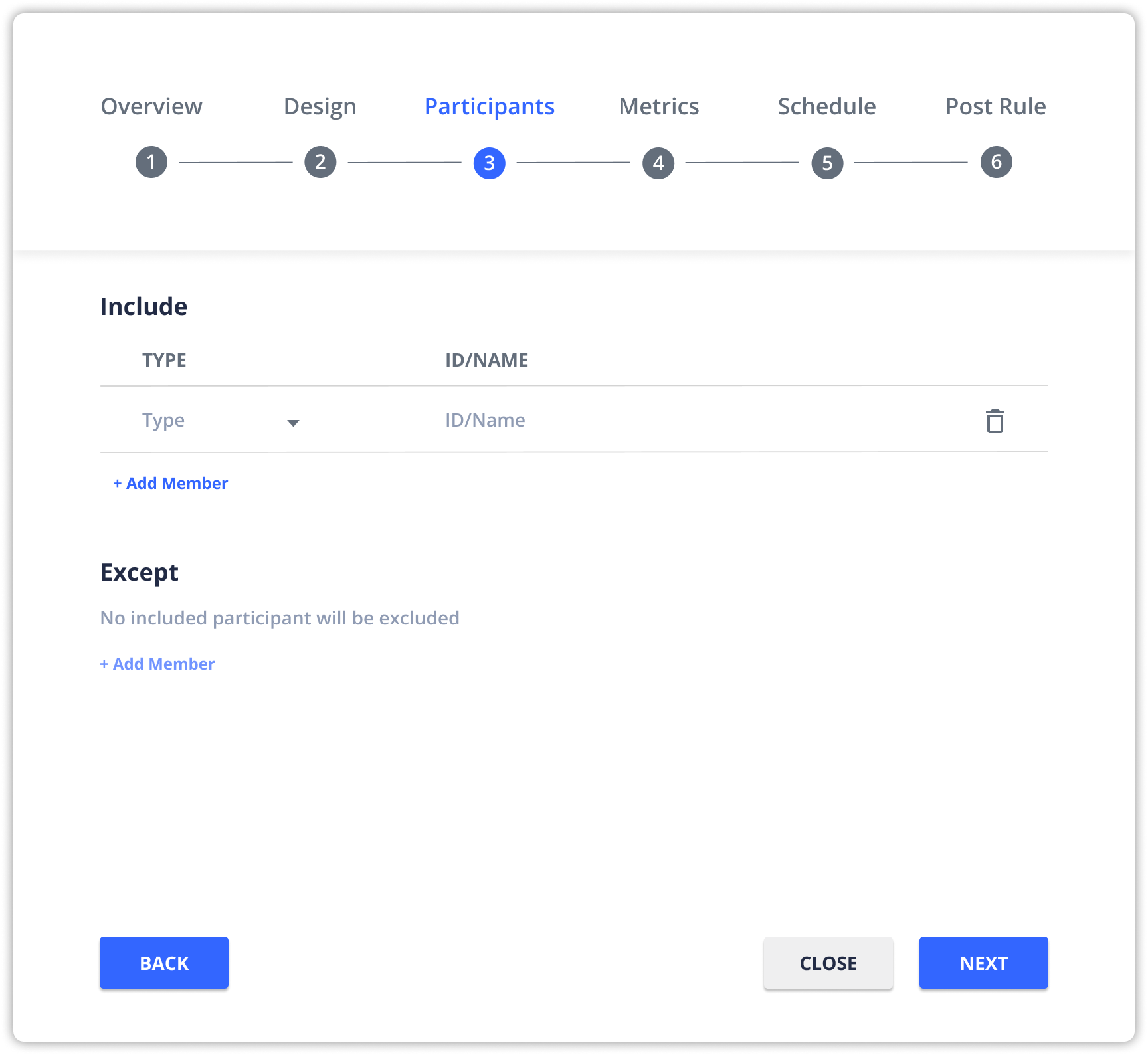The image size is (1148, 1055).
Task: Switch to the Metrics tab
Action: point(658,106)
